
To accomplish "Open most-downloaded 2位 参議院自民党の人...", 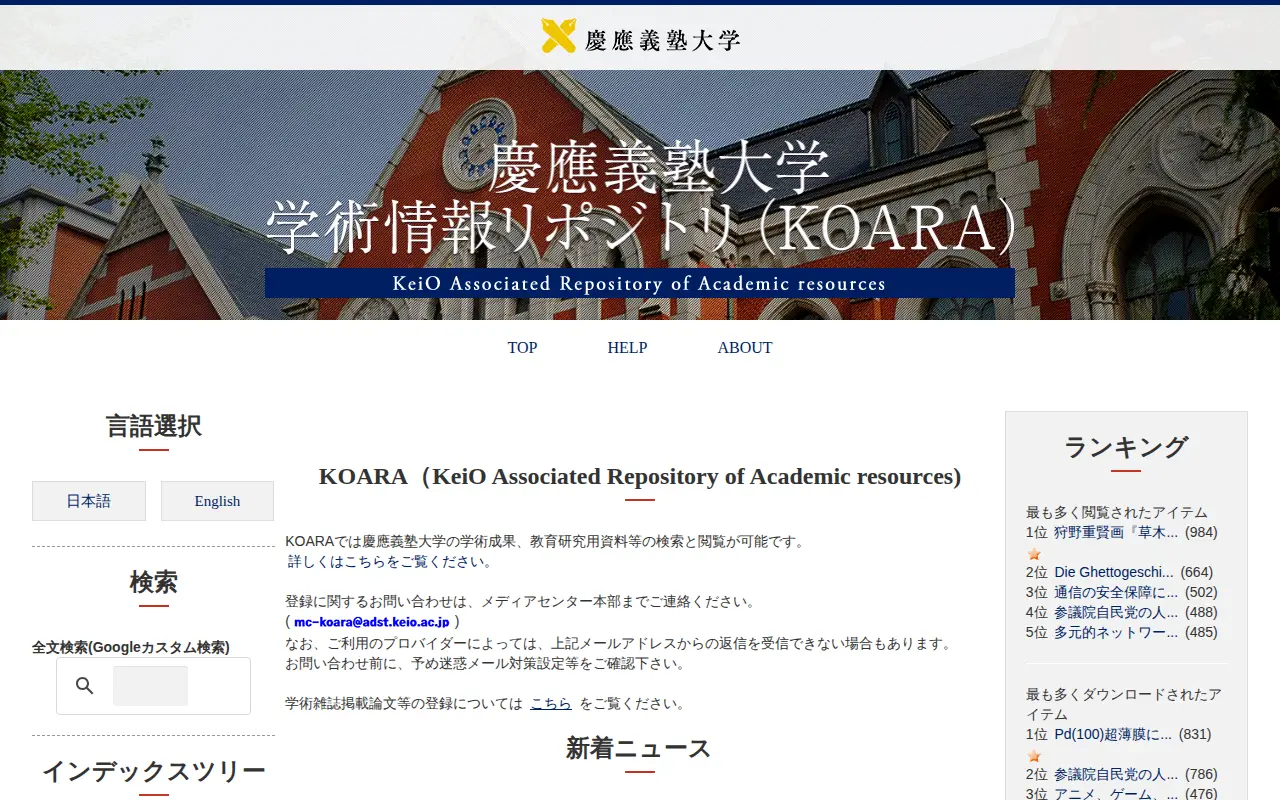I will coord(1116,774).
